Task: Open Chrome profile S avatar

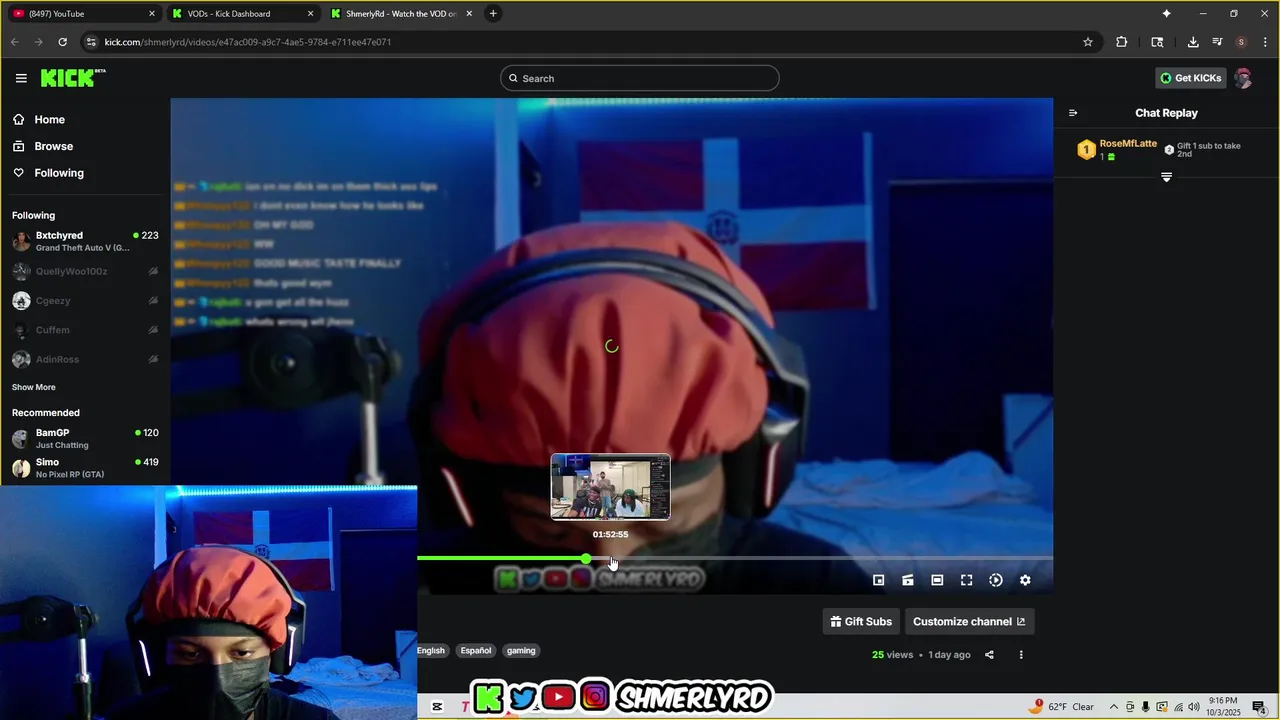Action: pyautogui.click(x=1241, y=42)
